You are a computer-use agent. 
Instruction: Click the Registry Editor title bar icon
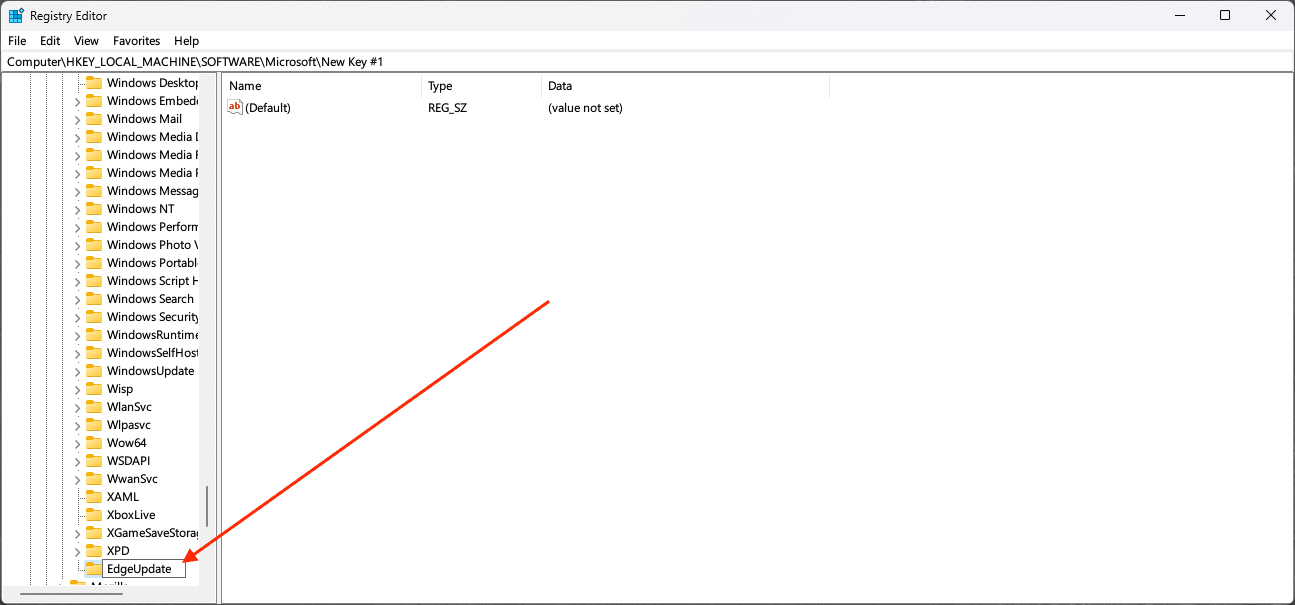coord(16,15)
